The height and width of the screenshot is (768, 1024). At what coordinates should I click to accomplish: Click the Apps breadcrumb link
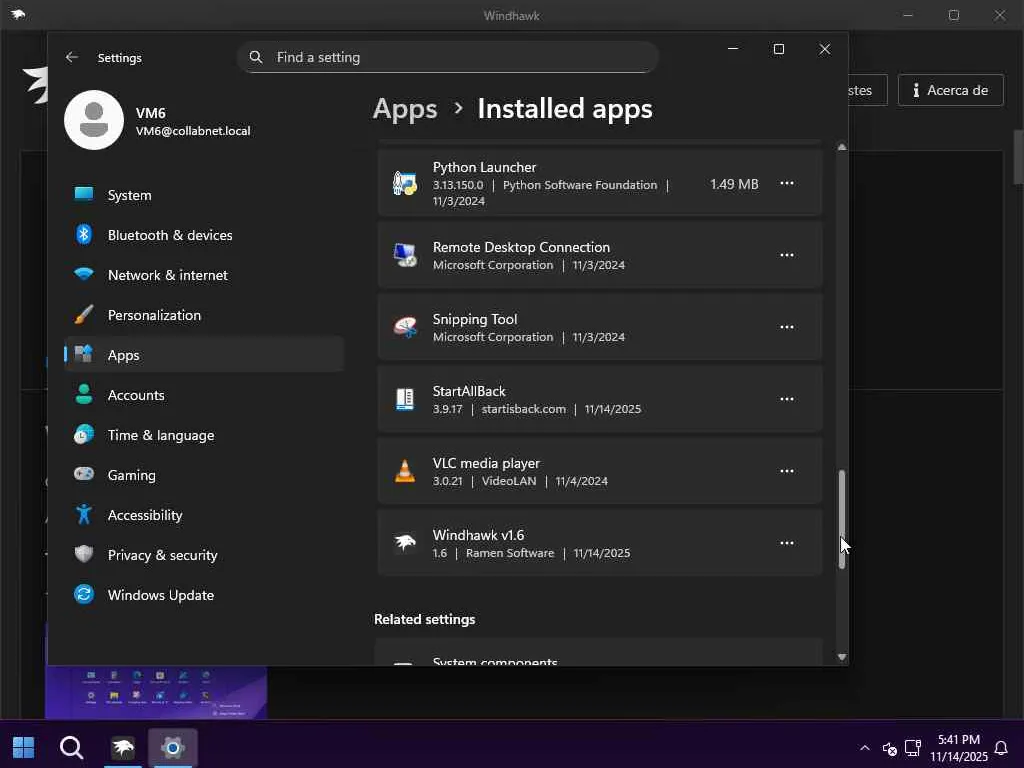405,109
